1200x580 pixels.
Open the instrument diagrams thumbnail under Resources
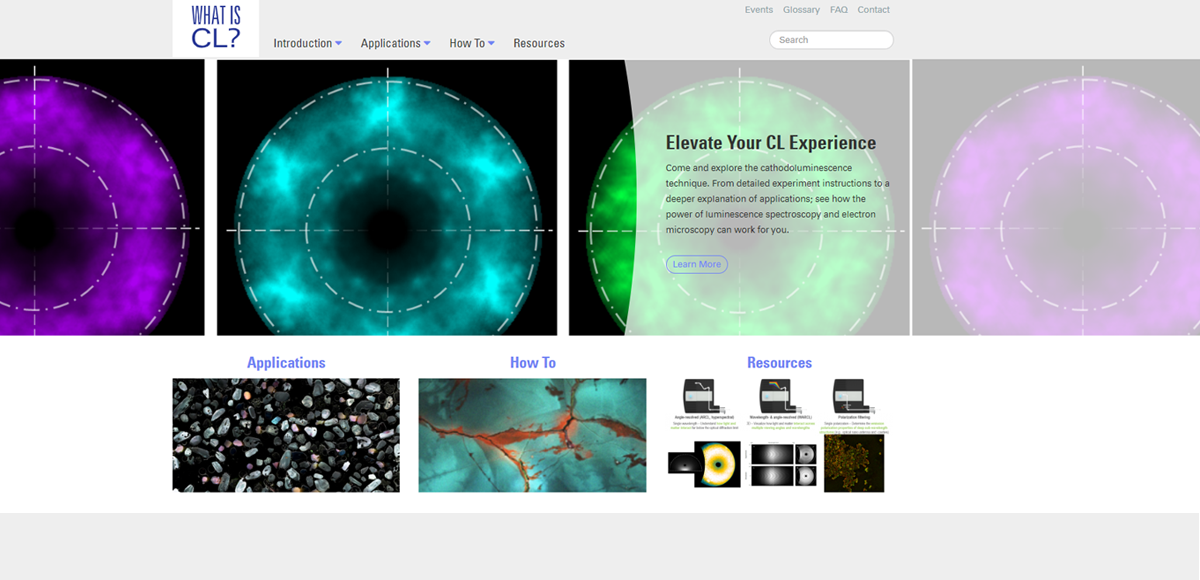[x=779, y=435]
